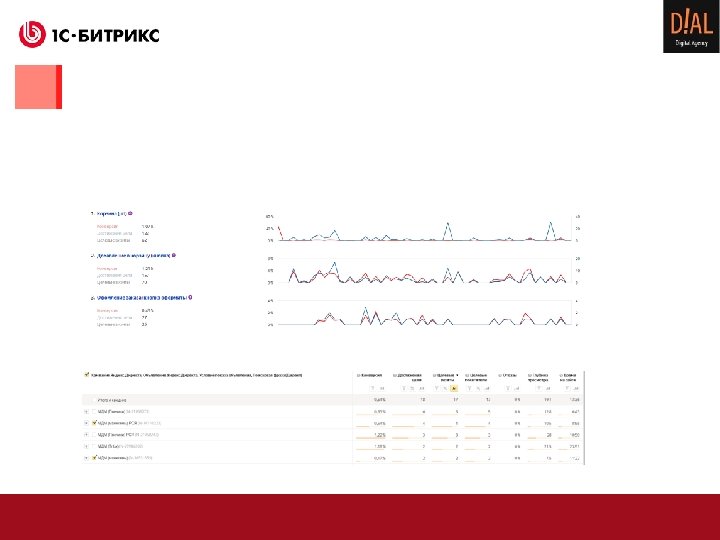
Task: Toggle the Конверсия column header checkbox
Action: coord(358,375)
